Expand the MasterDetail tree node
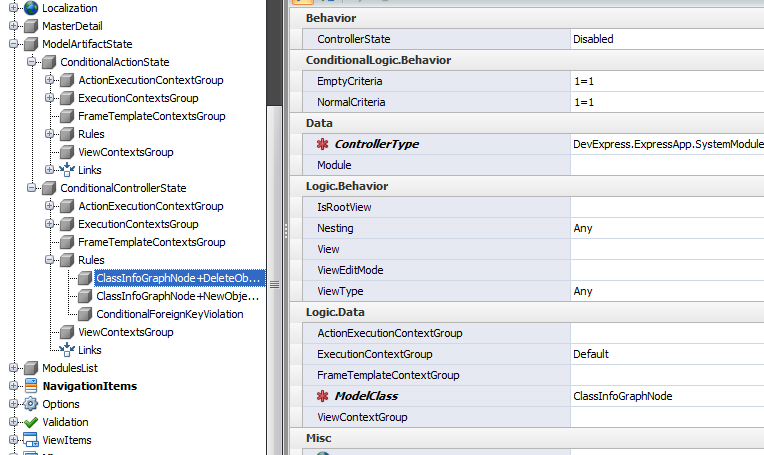Screen dimensions: 764x455 [x=14, y=26]
